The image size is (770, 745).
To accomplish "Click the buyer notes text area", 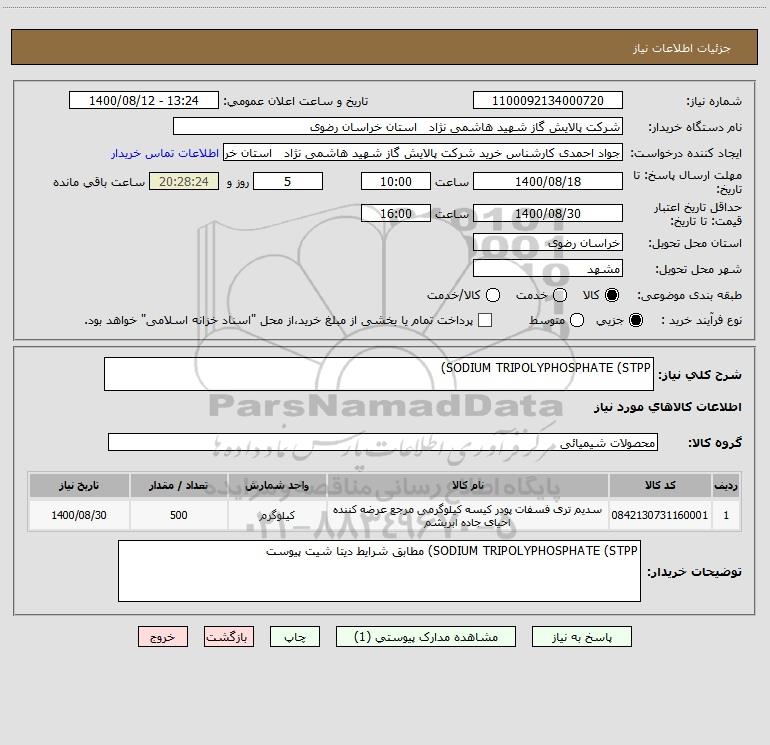I will [379, 571].
